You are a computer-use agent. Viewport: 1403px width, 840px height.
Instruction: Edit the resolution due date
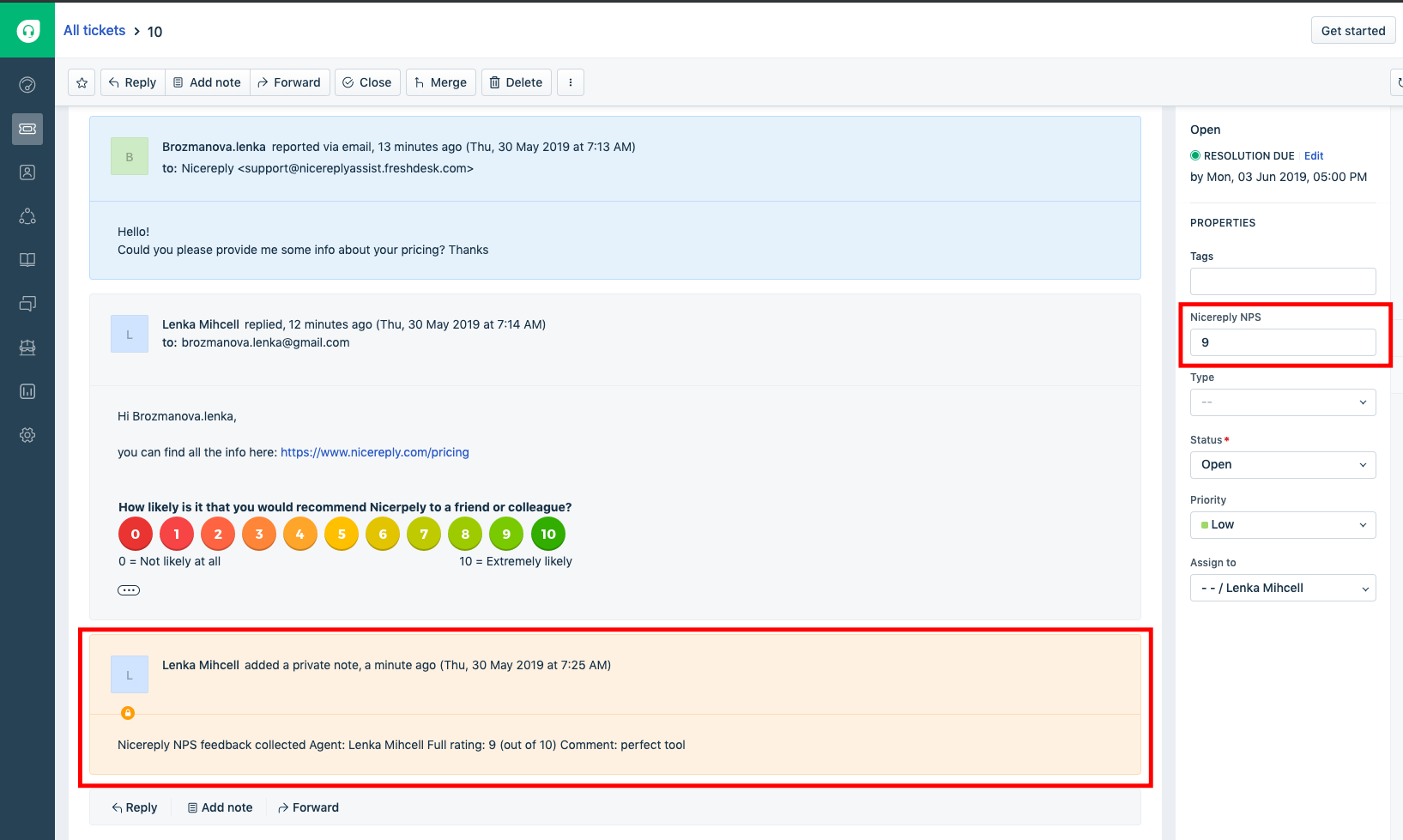[1314, 155]
